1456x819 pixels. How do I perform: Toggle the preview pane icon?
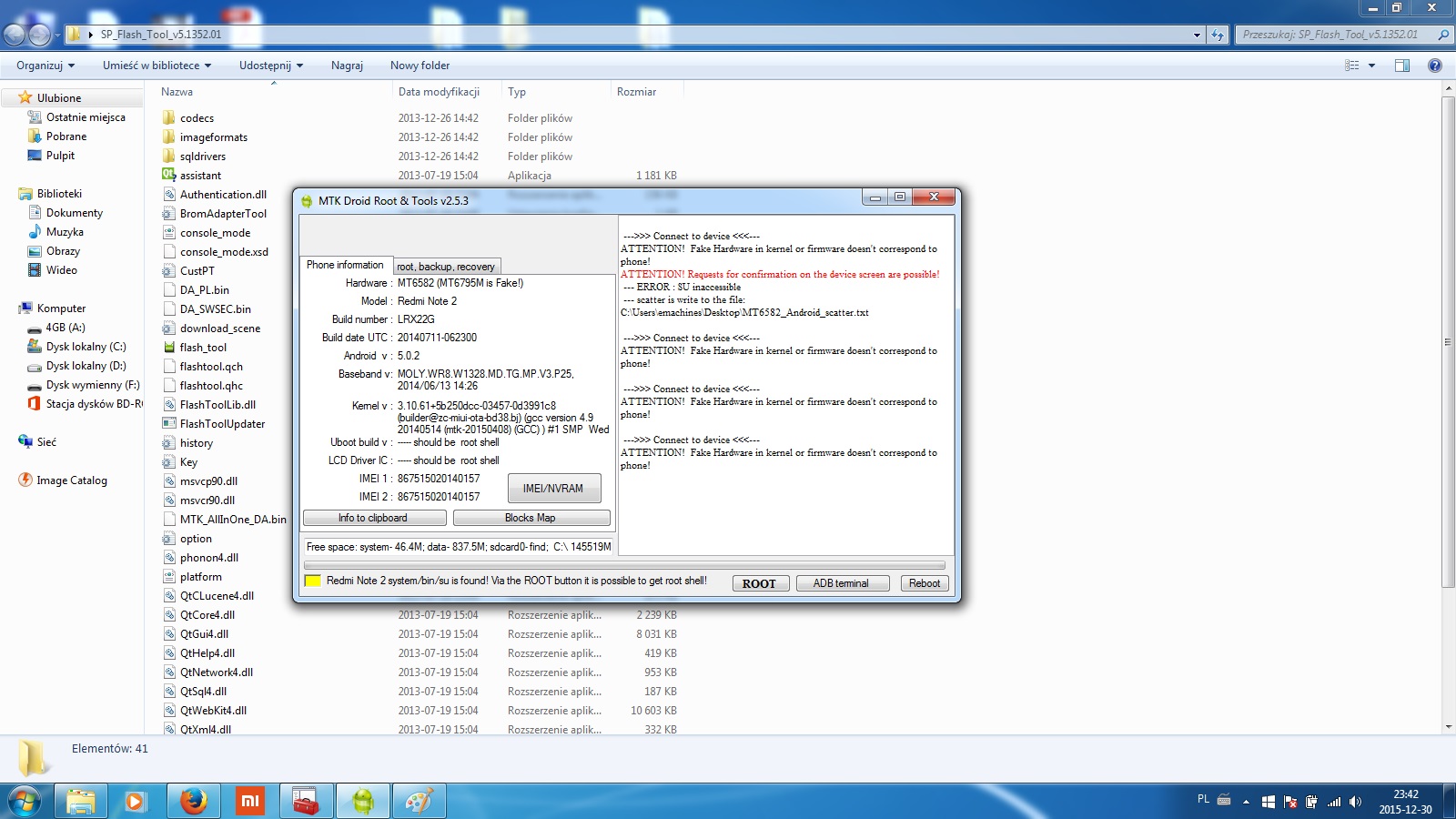click(1402, 66)
